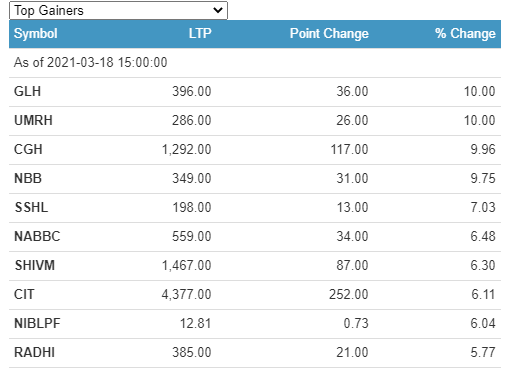This screenshot has width=509, height=371.
Task: Click the As of 2021-03-18 timestamp row
Action: click(x=255, y=63)
